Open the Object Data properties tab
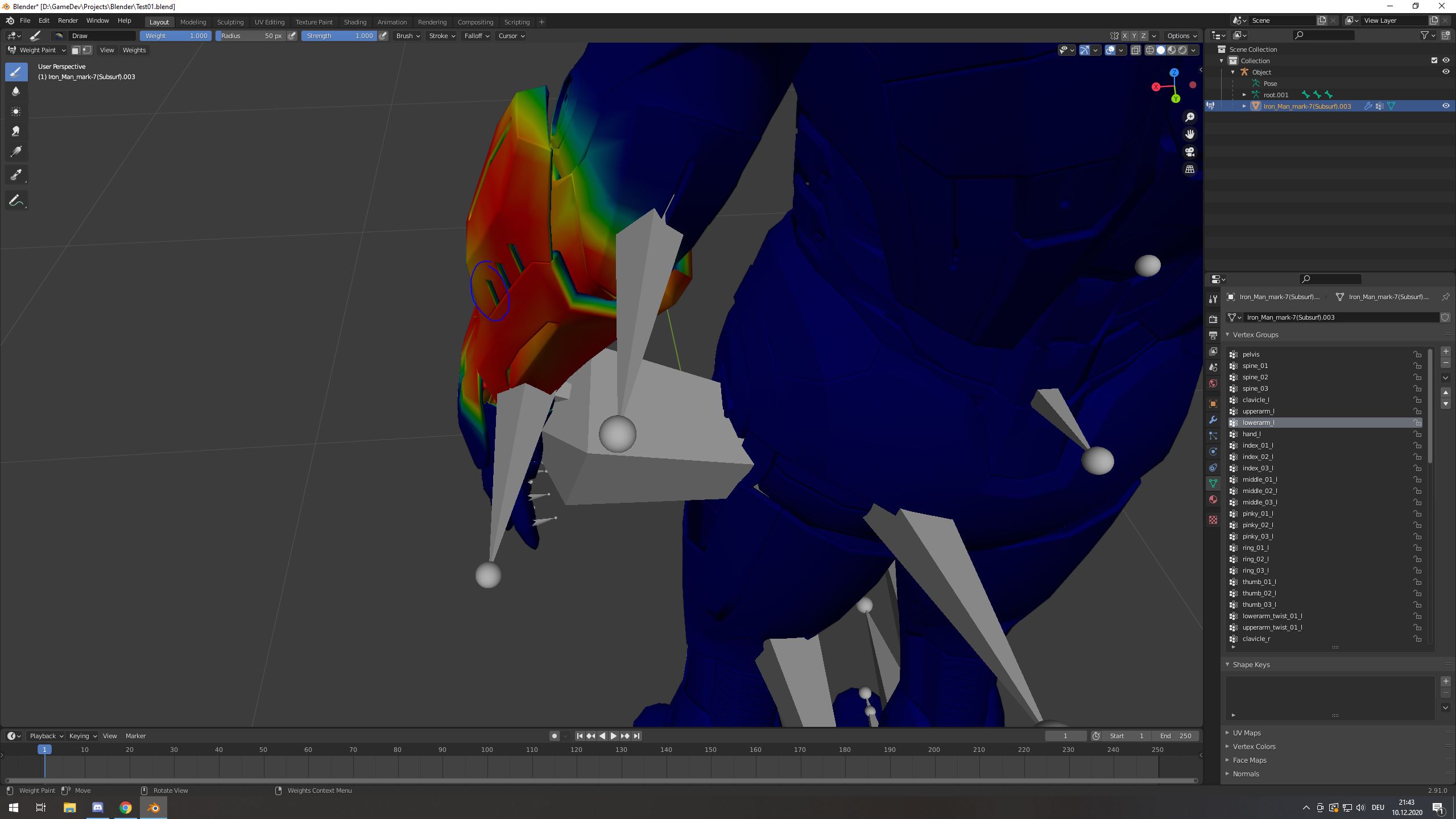This screenshot has width=1456, height=819. click(x=1213, y=483)
